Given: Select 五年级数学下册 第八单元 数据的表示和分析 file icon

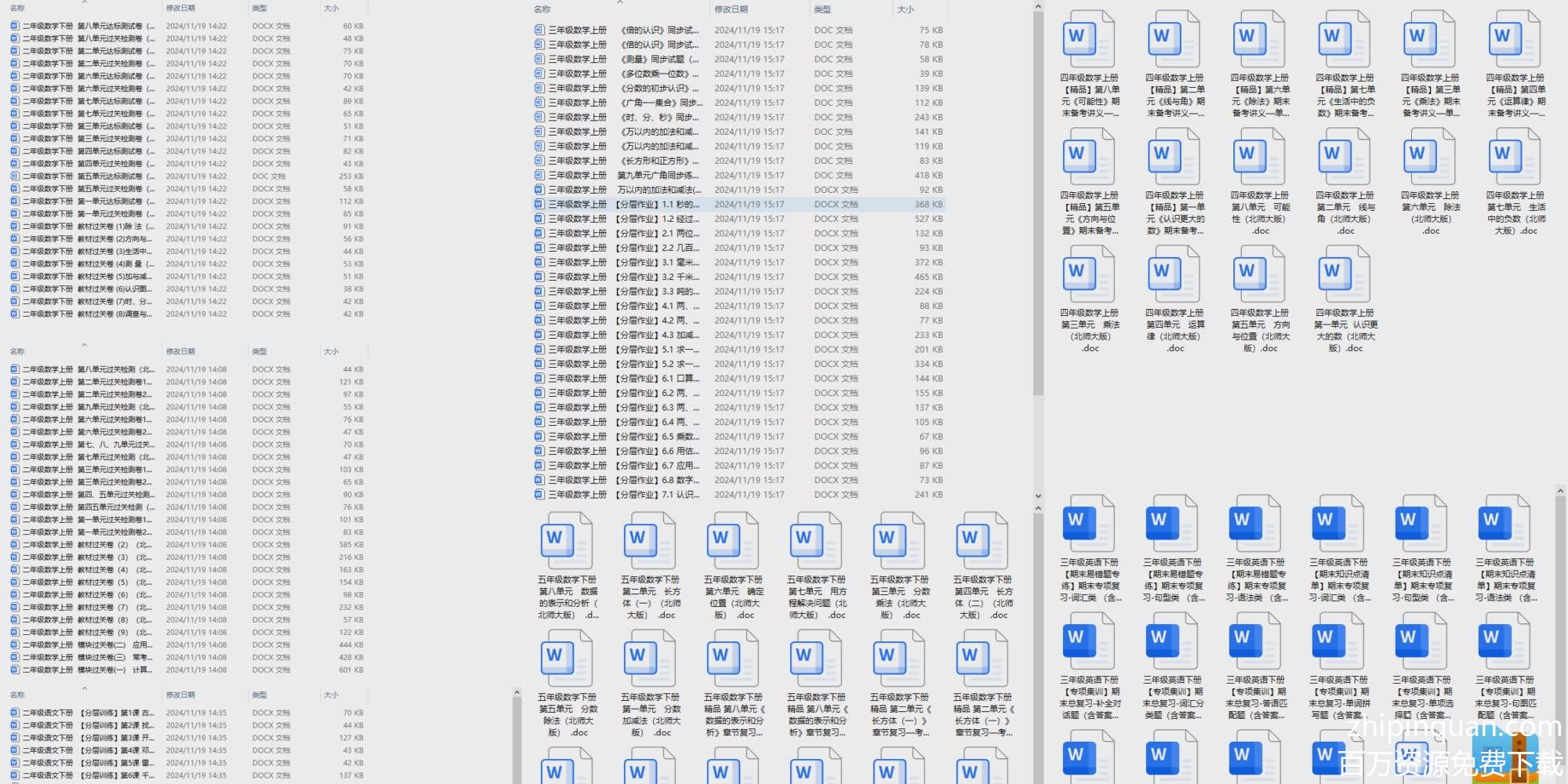Looking at the screenshot, I should coord(568,541).
